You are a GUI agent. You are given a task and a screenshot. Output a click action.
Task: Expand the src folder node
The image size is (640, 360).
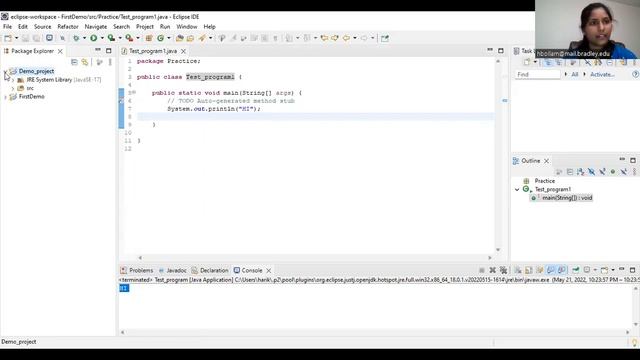click(13, 88)
